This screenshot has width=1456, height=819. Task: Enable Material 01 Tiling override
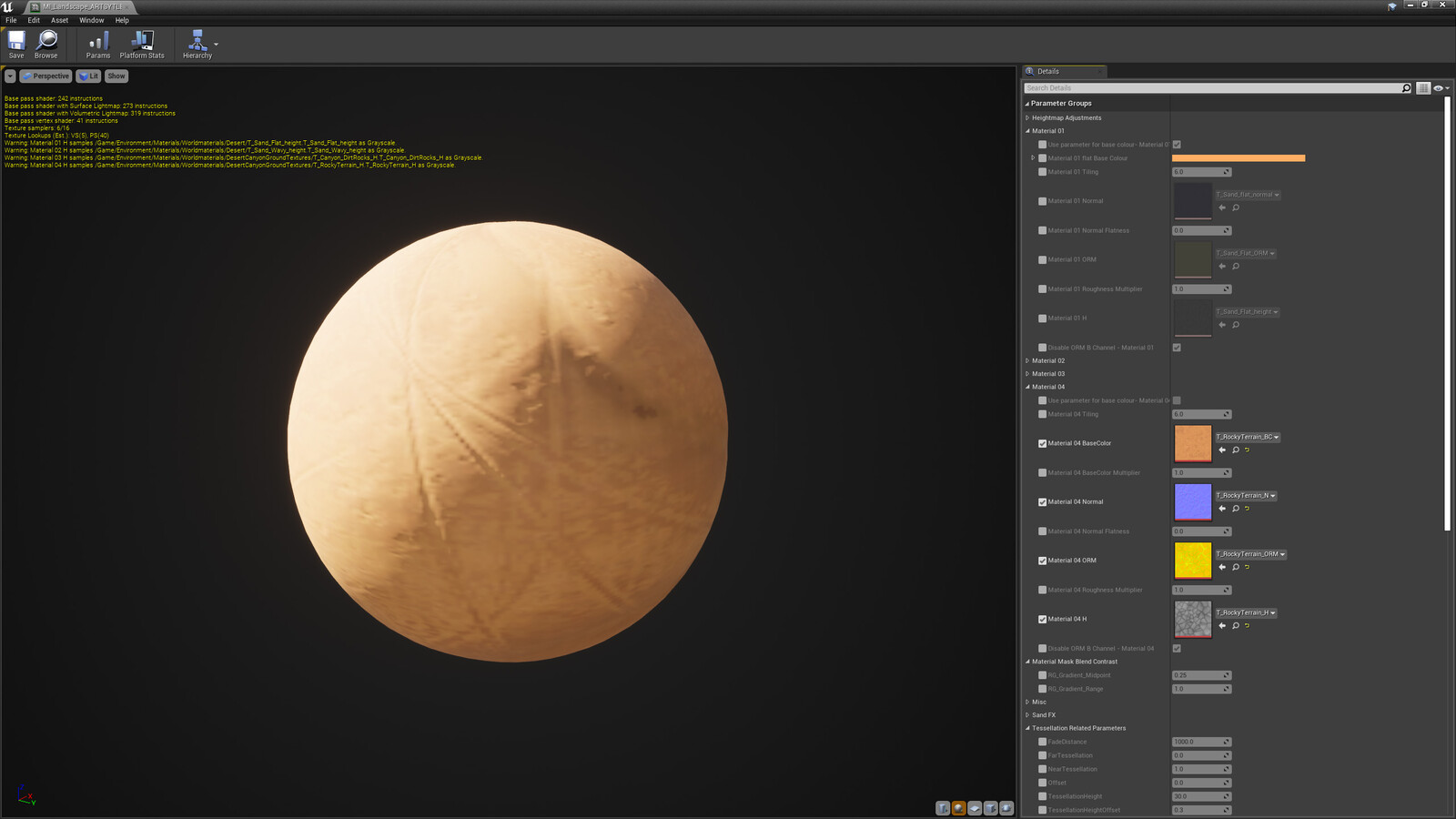pyautogui.click(x=1042, y=172)
